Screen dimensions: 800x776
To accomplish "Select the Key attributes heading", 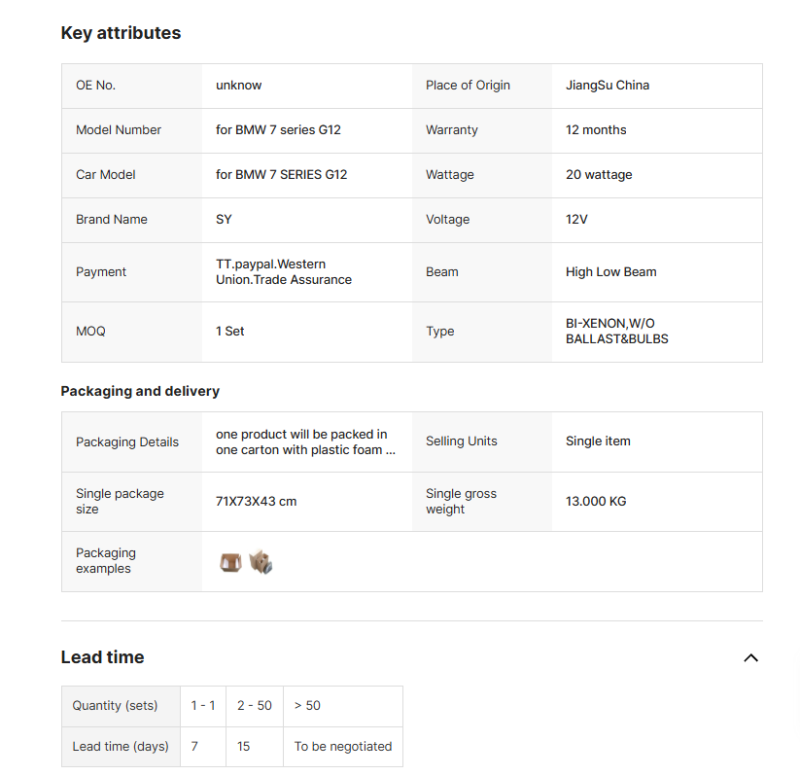I will 121,33.
